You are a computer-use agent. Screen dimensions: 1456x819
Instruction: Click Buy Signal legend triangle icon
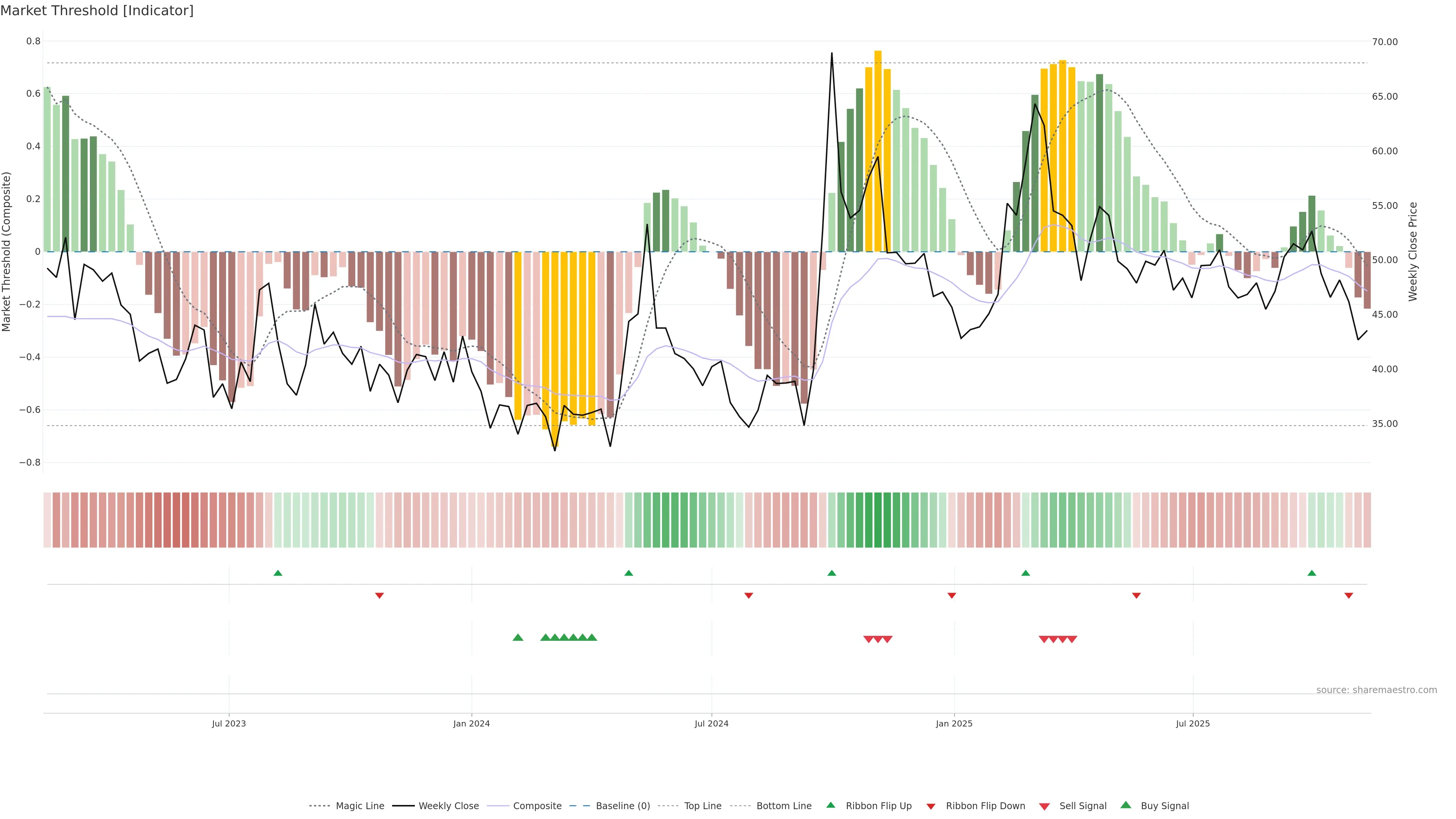[1126, 805]
